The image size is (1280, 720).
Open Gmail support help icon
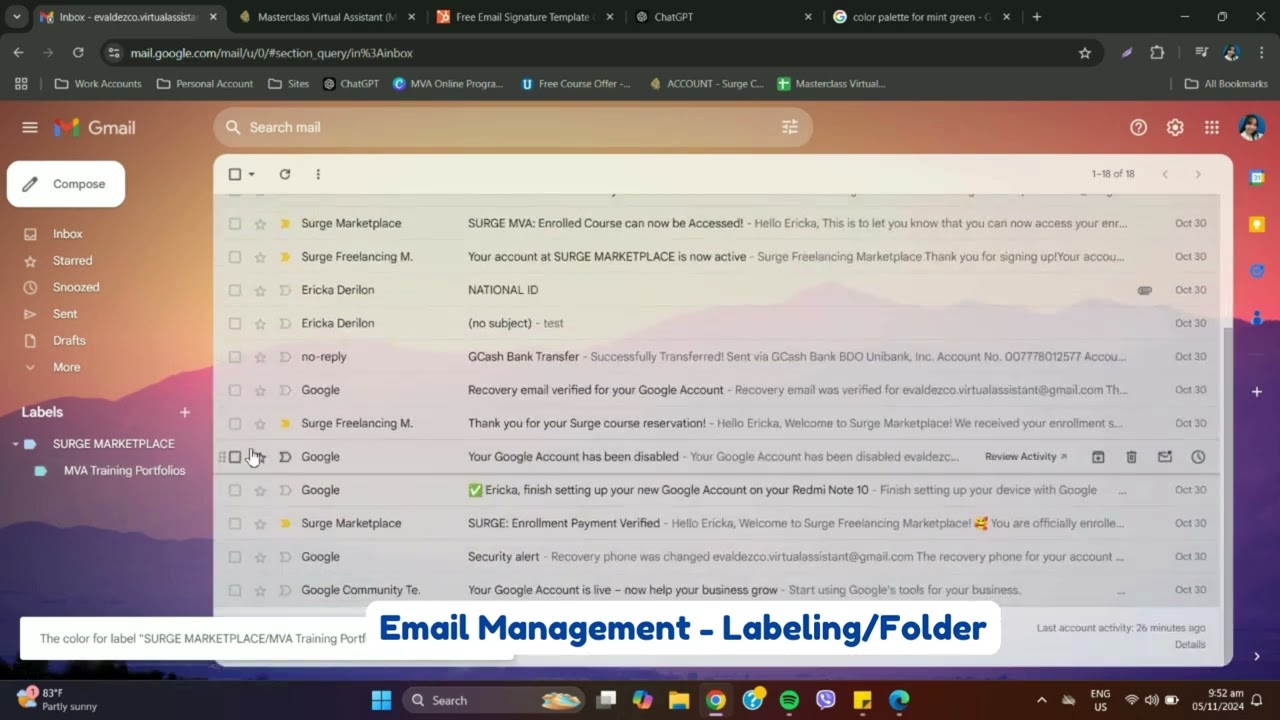point(1138,127)
